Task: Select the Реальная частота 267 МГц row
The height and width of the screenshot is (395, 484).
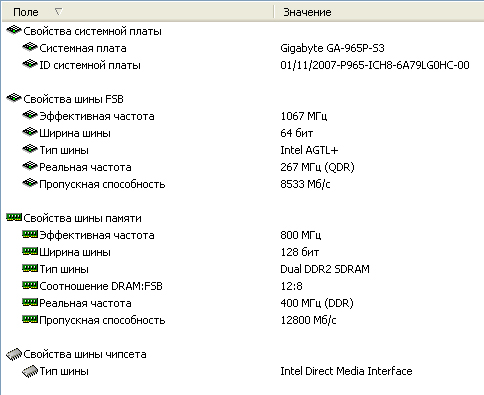Action: 243,167
